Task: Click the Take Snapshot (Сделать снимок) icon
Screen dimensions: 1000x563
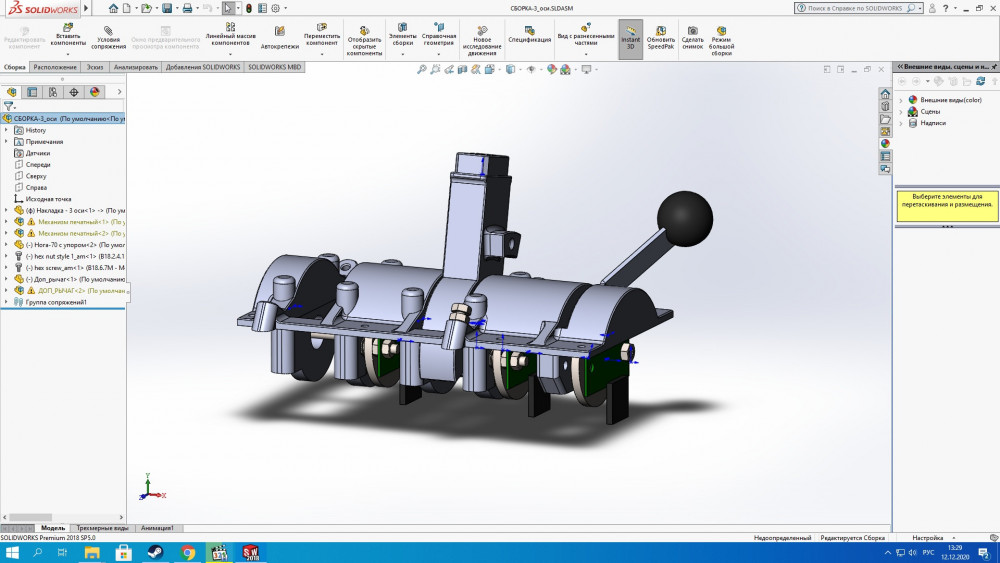Action: point(692,30)
